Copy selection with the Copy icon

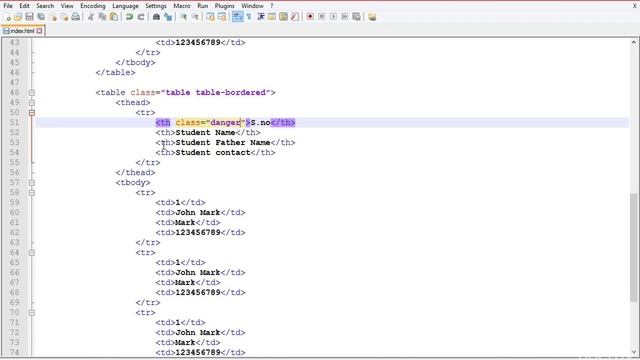[x=102, y=17]
